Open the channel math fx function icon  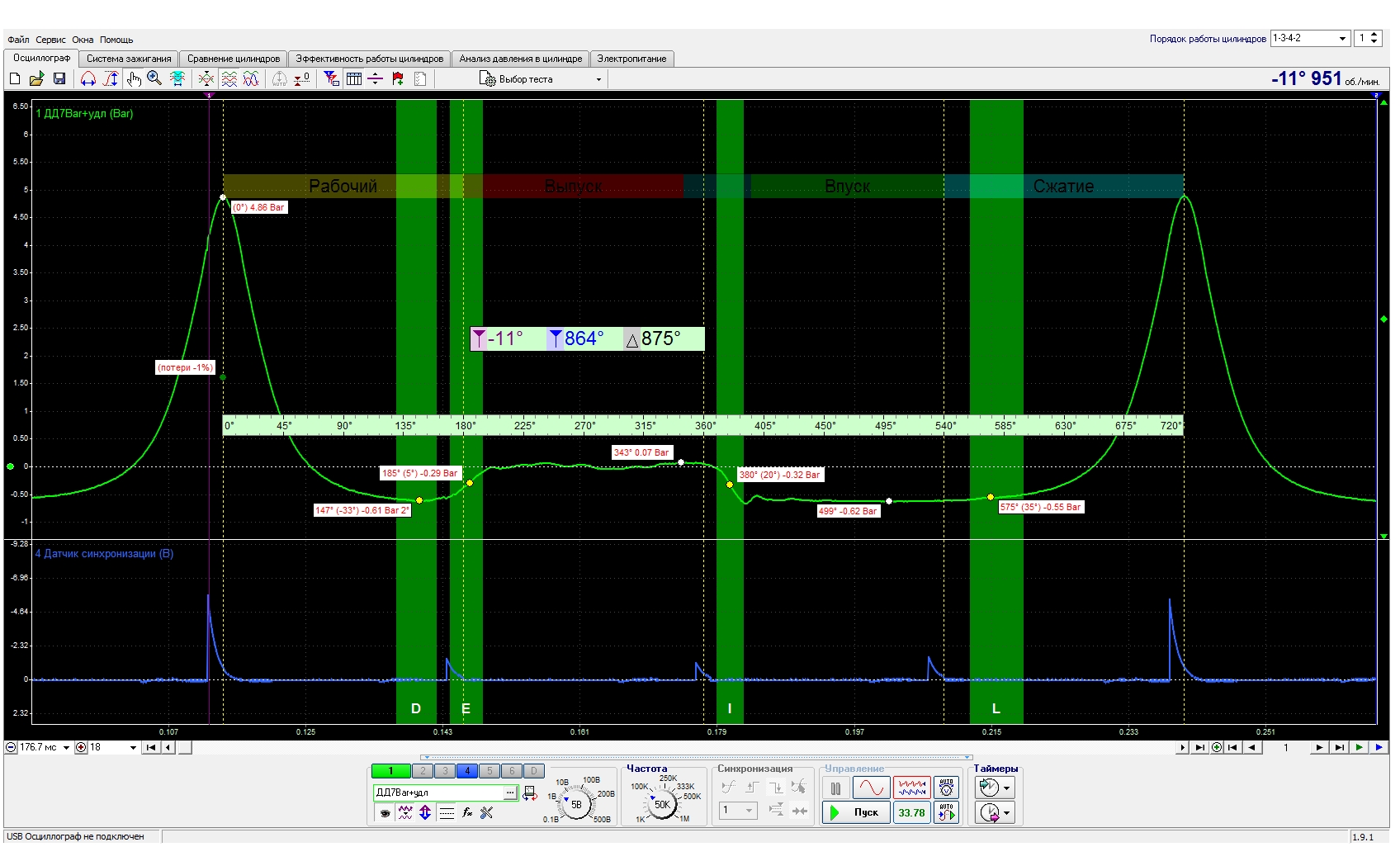pyautogui.click(x=467, y=812)
